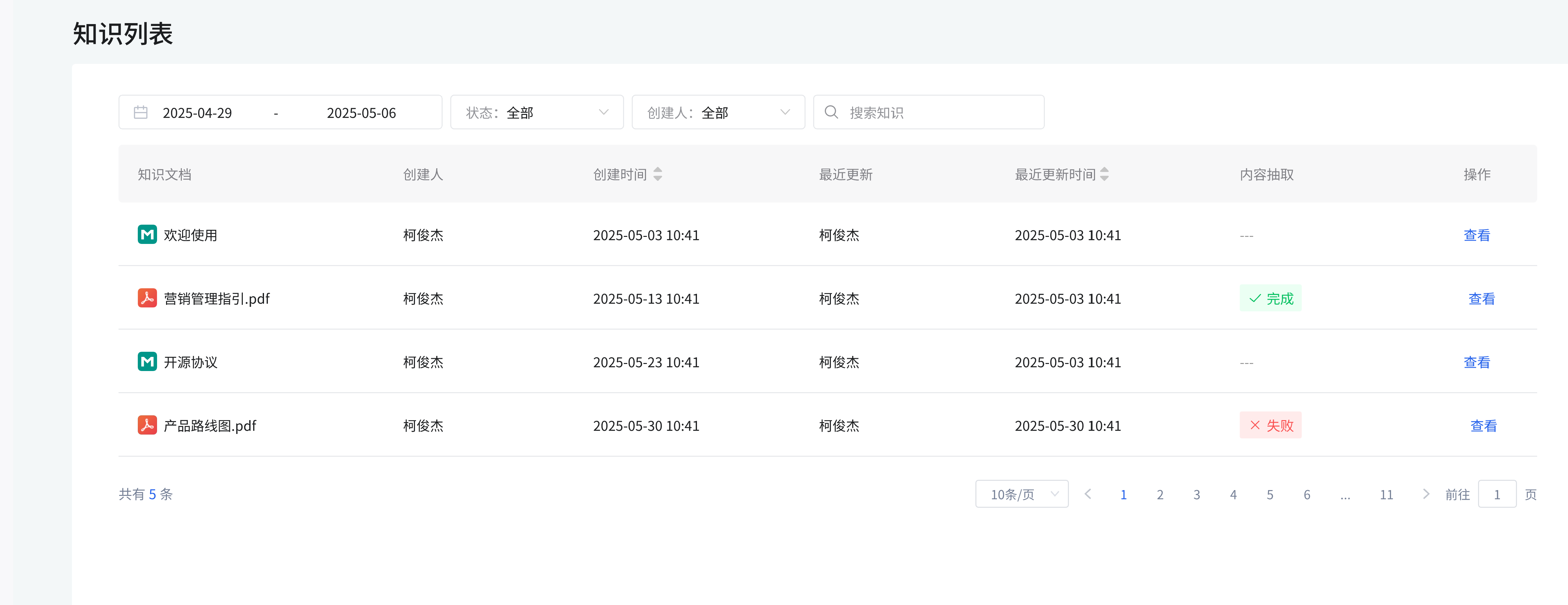The image size is (1568, 605).
Task: Sort by 创建时间 column arrows
Action: click(657, 175)
